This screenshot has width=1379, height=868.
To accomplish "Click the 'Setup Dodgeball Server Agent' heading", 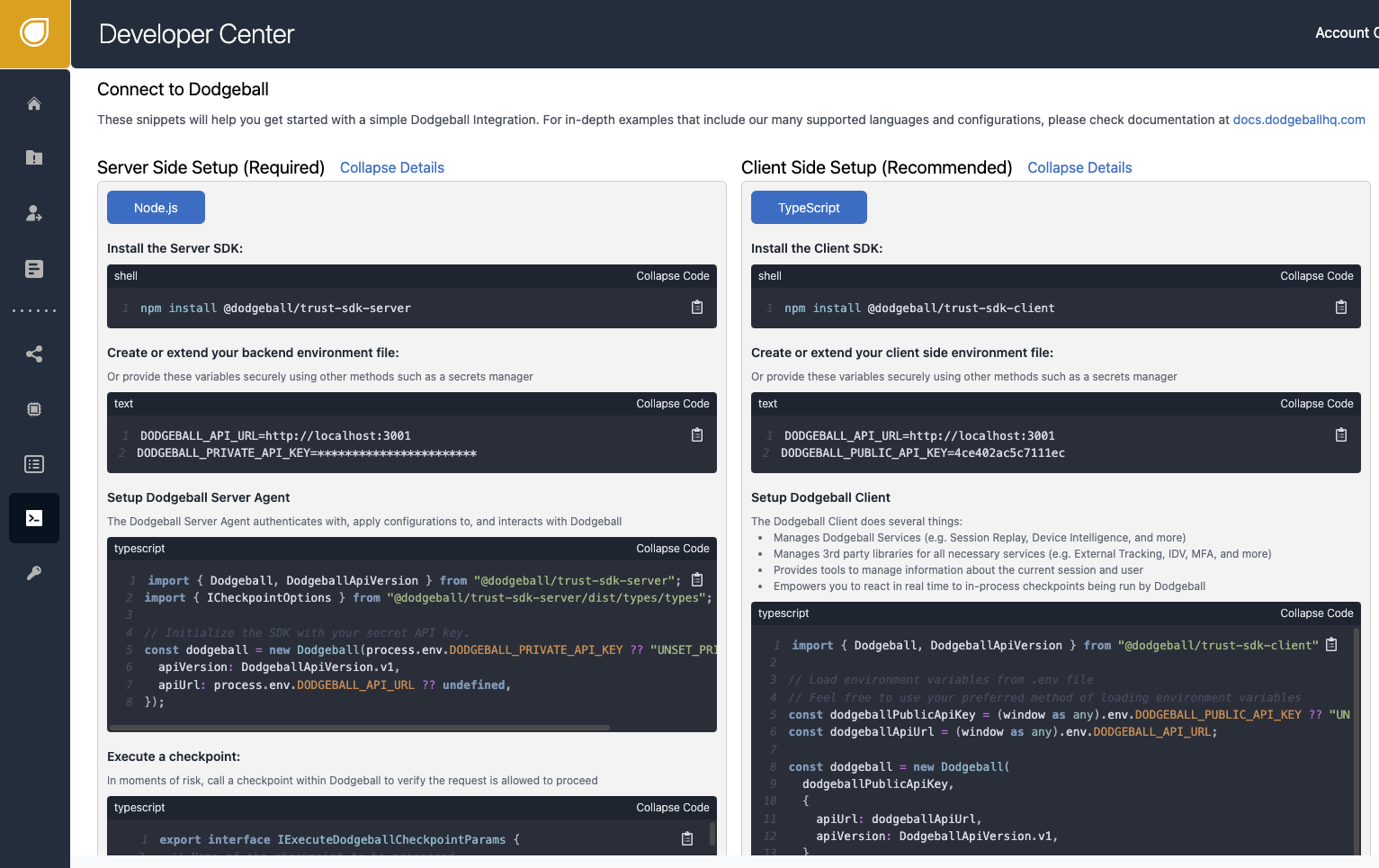I will [198, 497].
